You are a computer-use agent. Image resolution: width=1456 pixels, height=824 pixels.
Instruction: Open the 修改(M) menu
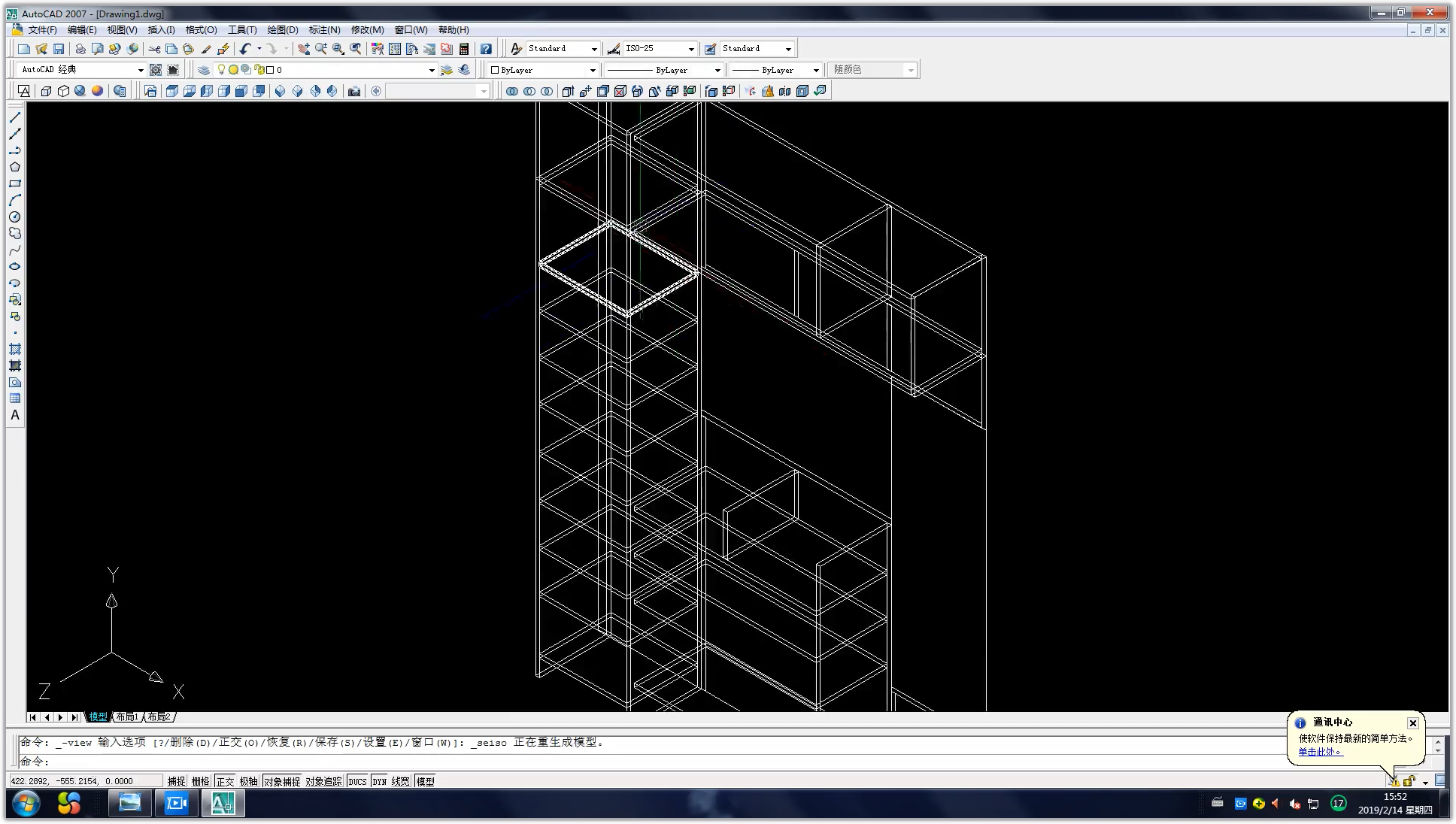(x=367, y=30)
